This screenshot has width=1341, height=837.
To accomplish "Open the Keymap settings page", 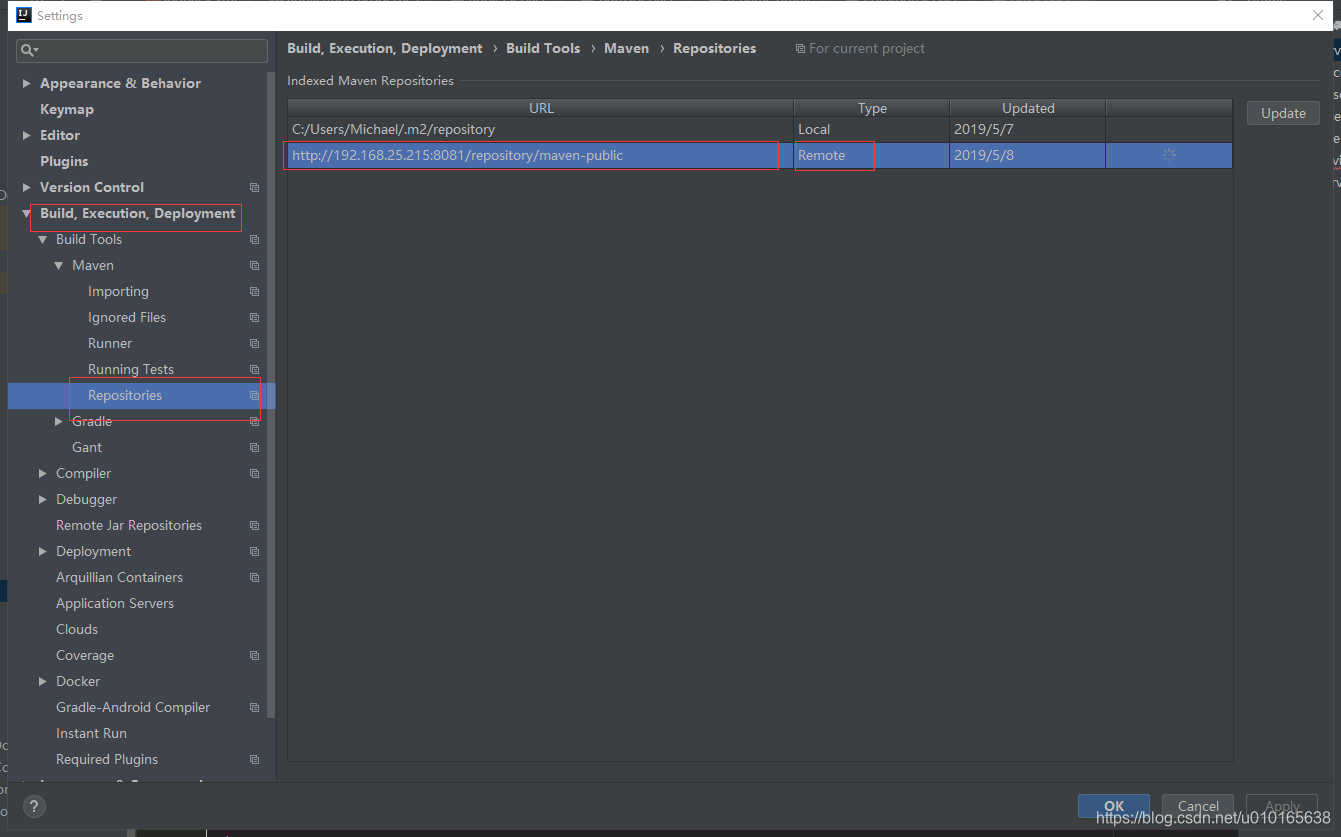I will pyautogui.click(x=67, y=109).
